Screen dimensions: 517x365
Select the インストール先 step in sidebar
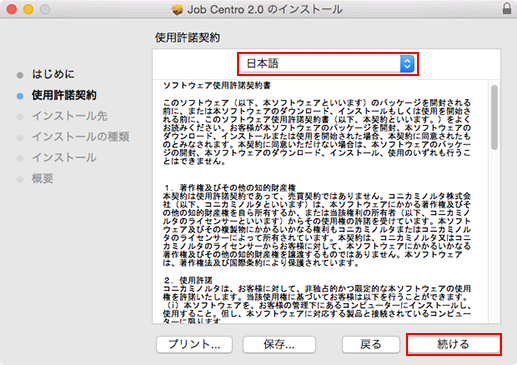70,116
